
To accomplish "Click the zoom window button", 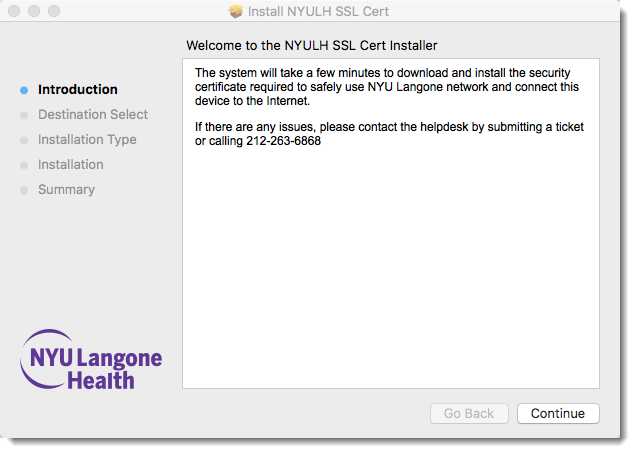I will [x=54, y=11].
